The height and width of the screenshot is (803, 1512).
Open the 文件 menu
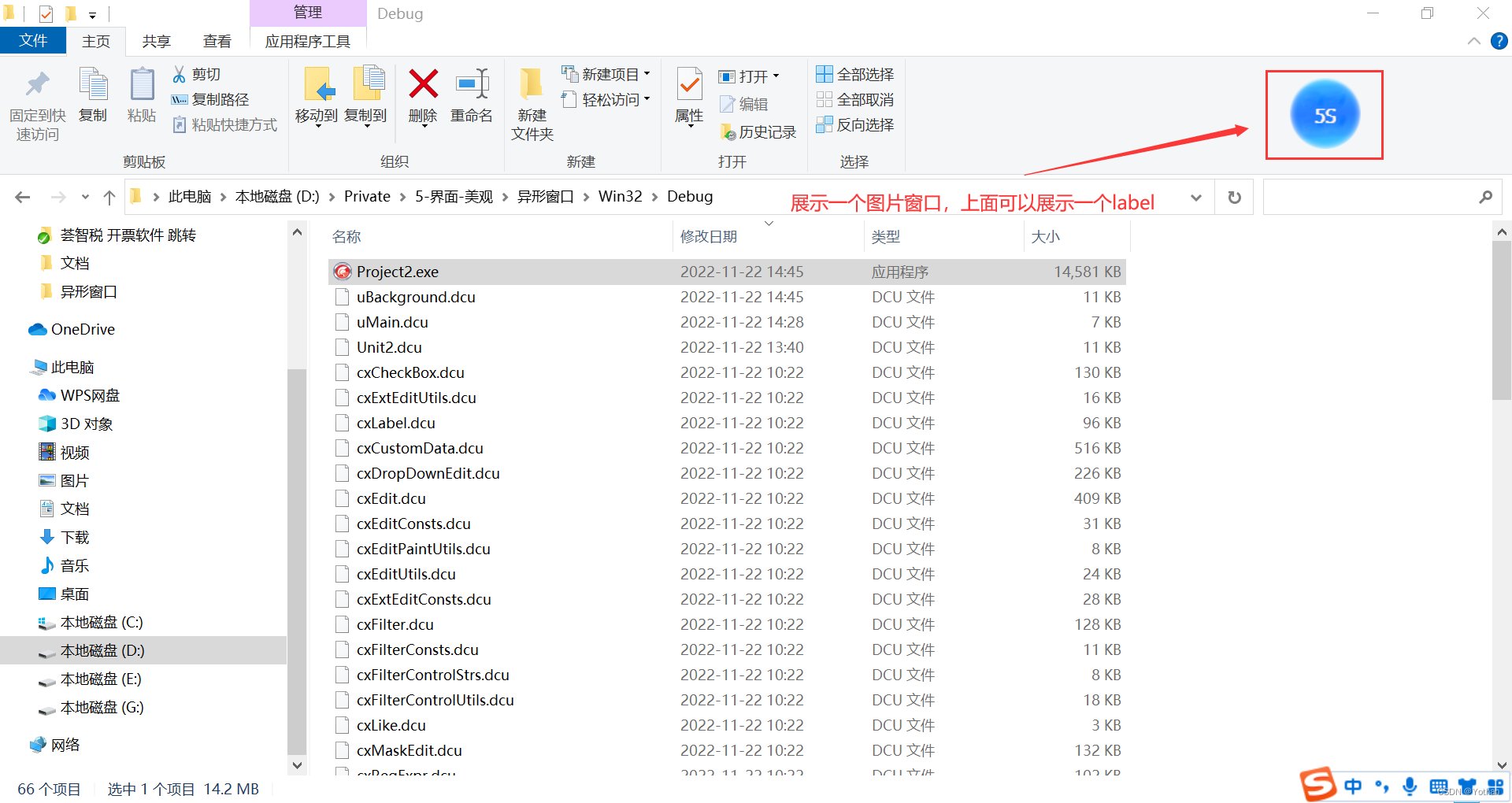coord(33,41)
